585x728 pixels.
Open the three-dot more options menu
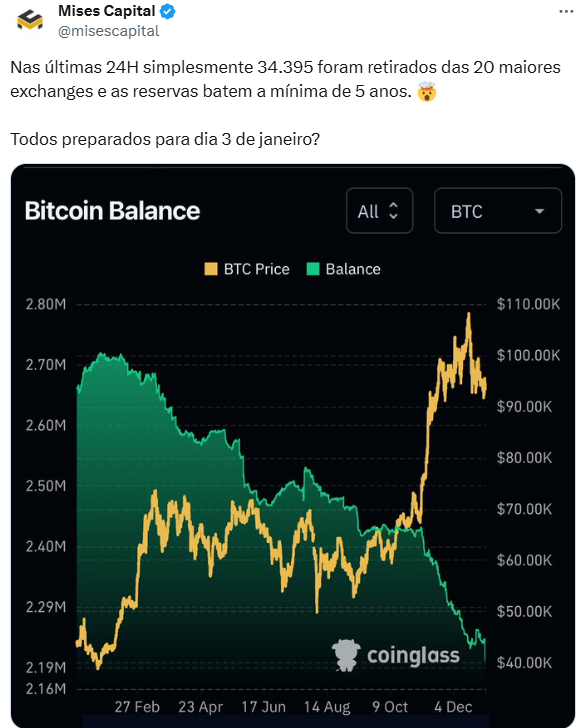(x=566, y=12)
